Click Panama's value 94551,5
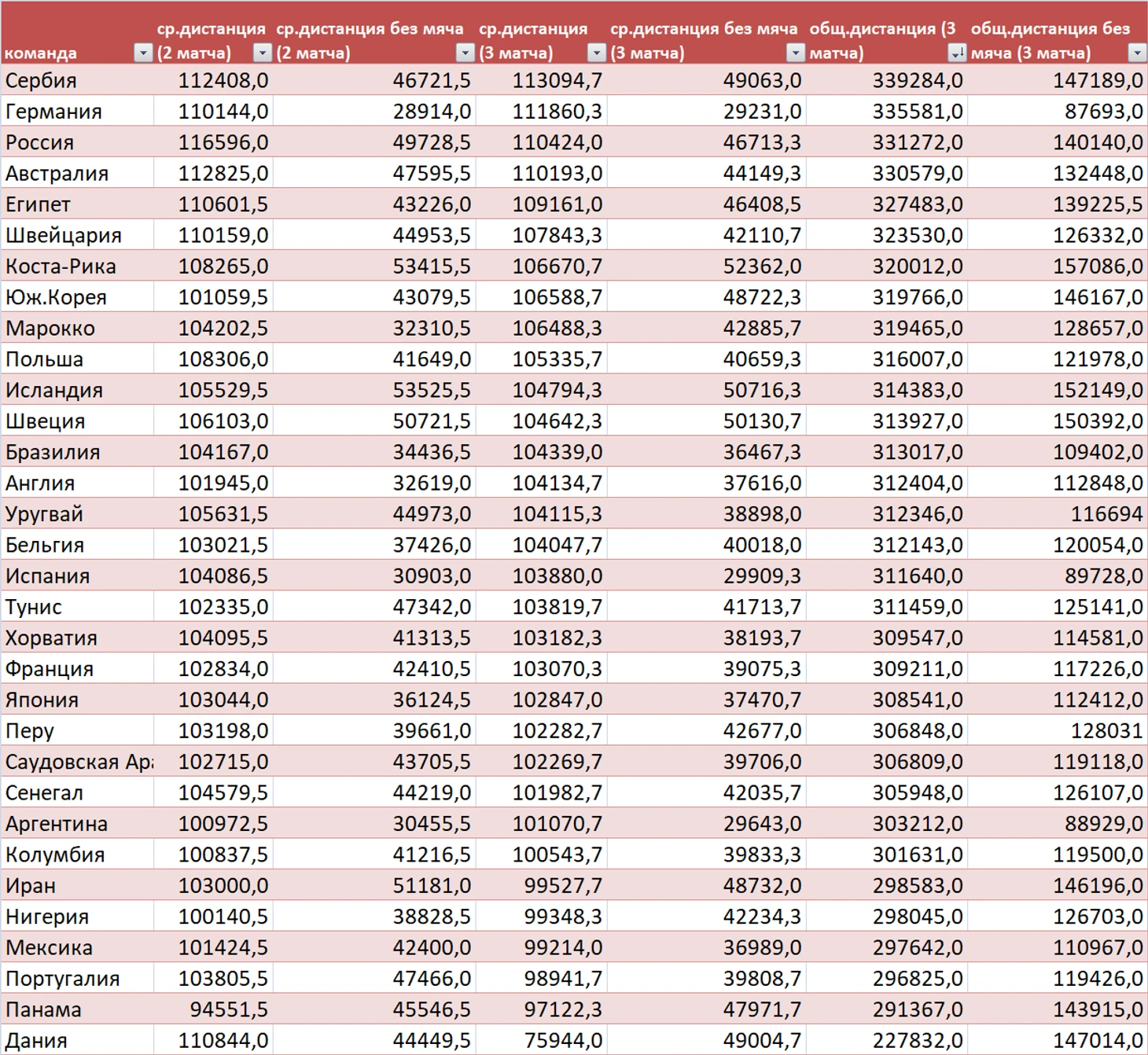 click(229, 1009)
